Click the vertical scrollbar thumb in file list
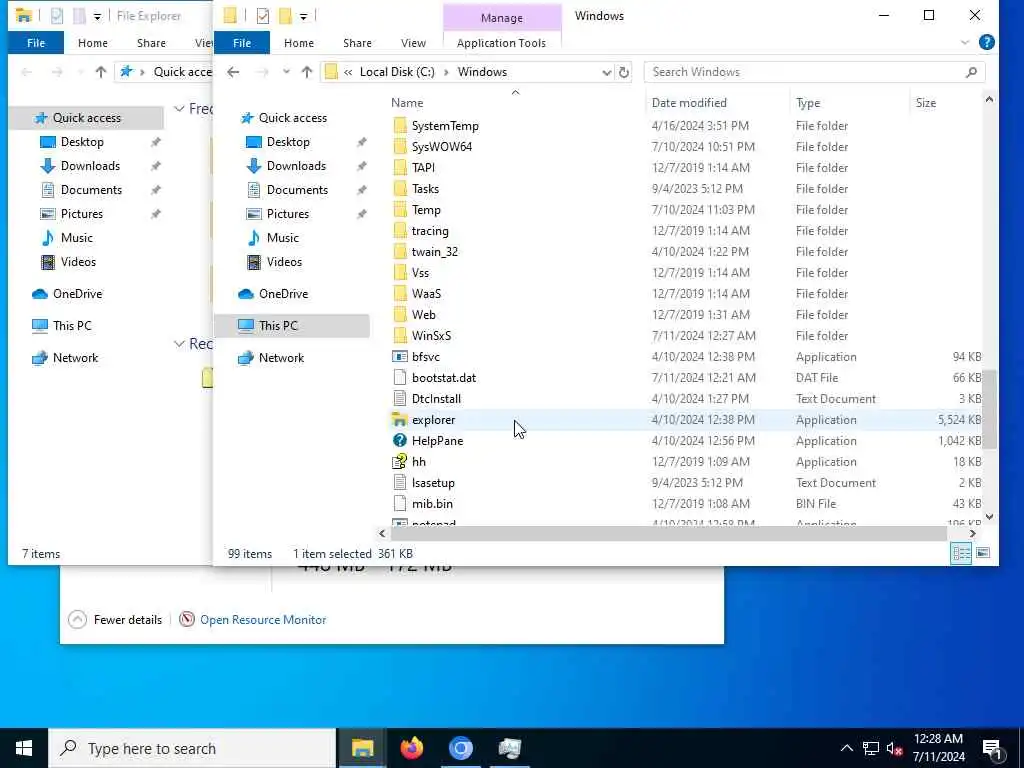Viewport: 1024px width, 768px height. [x=989, y=409]
